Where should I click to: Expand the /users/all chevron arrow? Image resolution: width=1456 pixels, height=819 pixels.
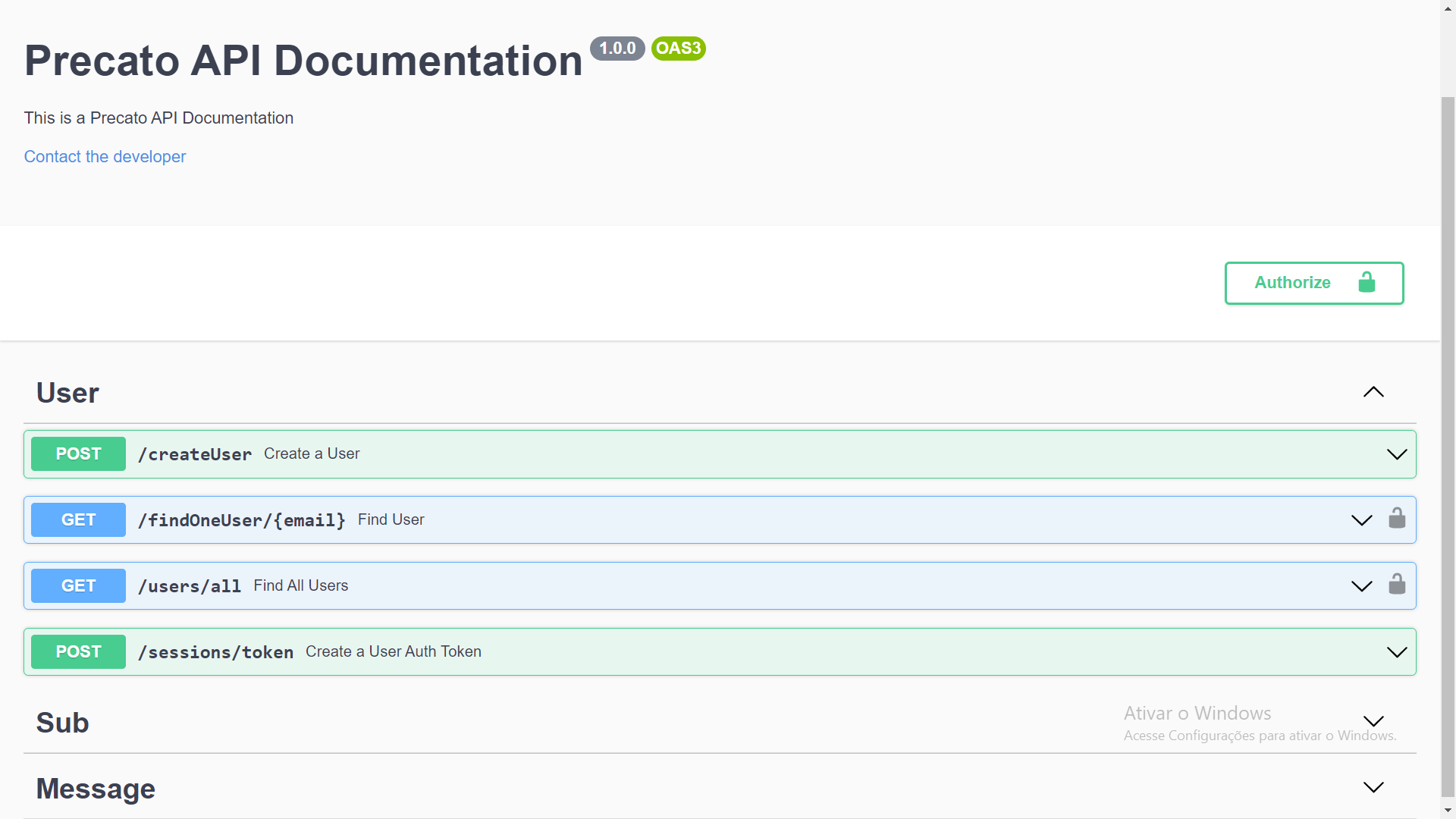pos(1361,586)
